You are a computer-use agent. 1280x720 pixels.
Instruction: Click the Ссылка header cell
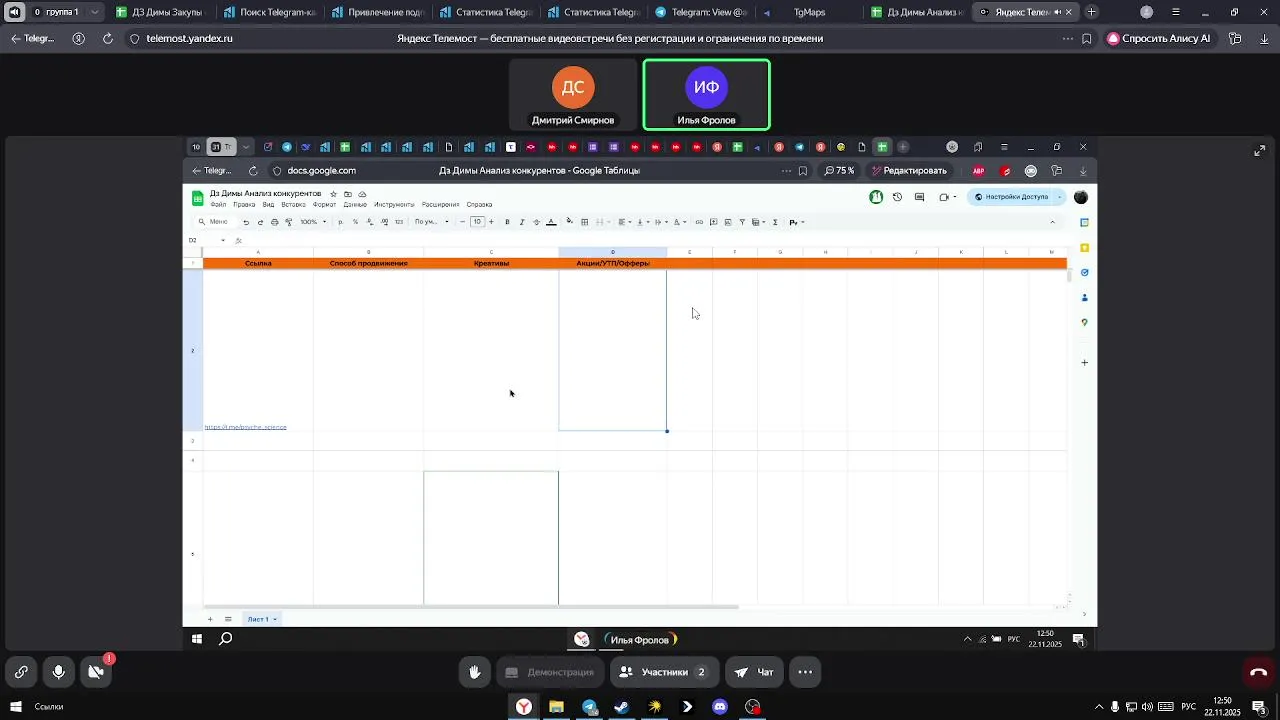[x=258, y=263]
